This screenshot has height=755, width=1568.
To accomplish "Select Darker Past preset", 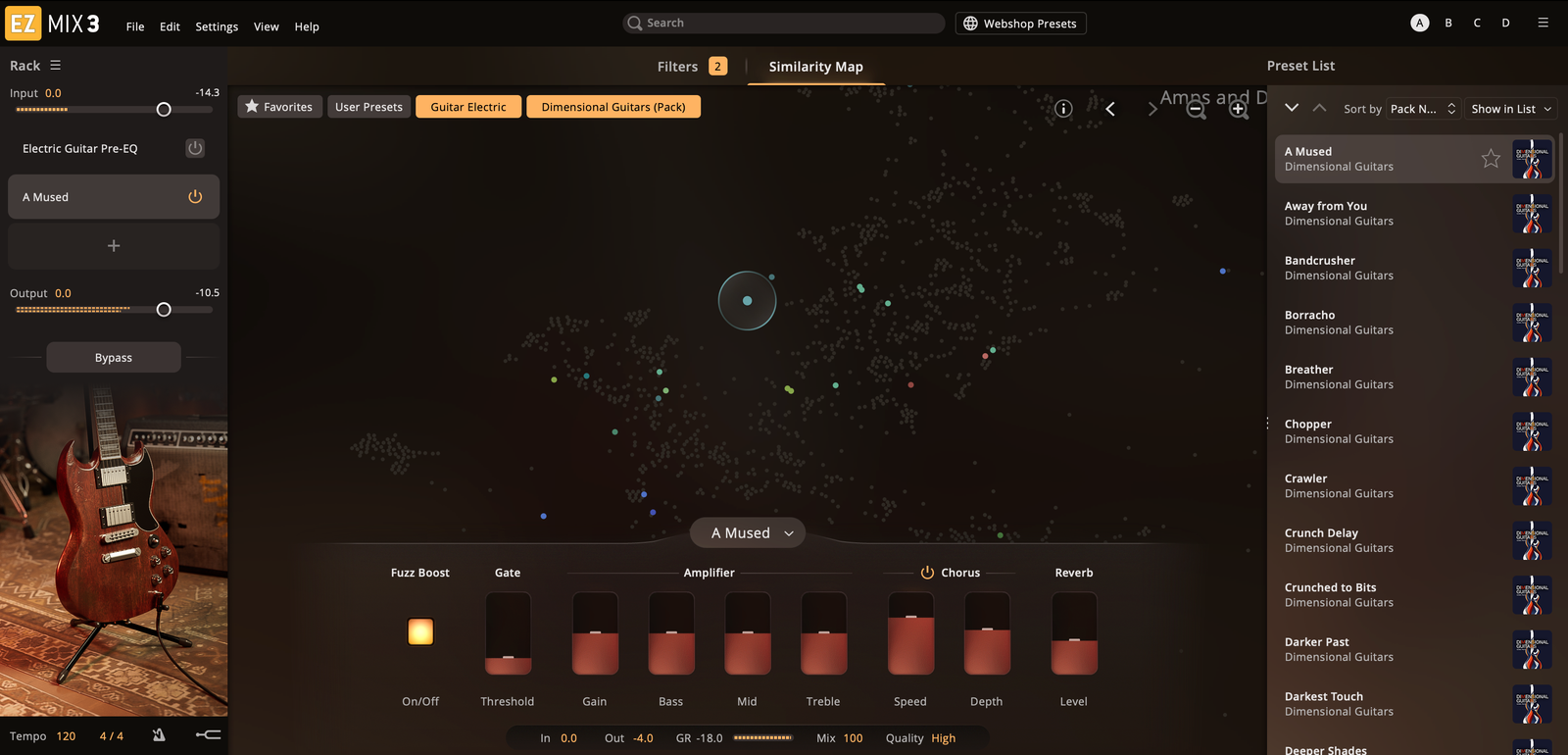I will click(x=1413, y=649).
